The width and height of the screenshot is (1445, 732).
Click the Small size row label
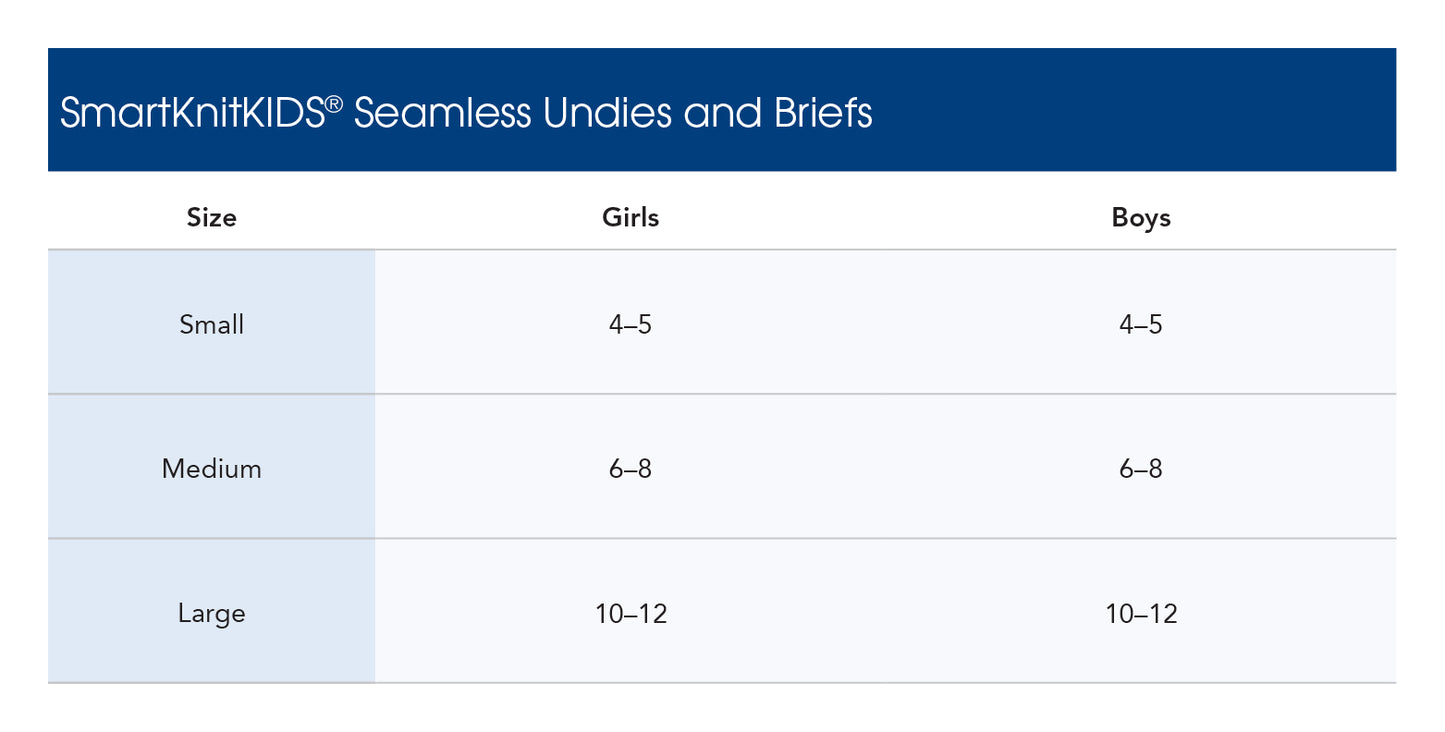click(211, 324)
